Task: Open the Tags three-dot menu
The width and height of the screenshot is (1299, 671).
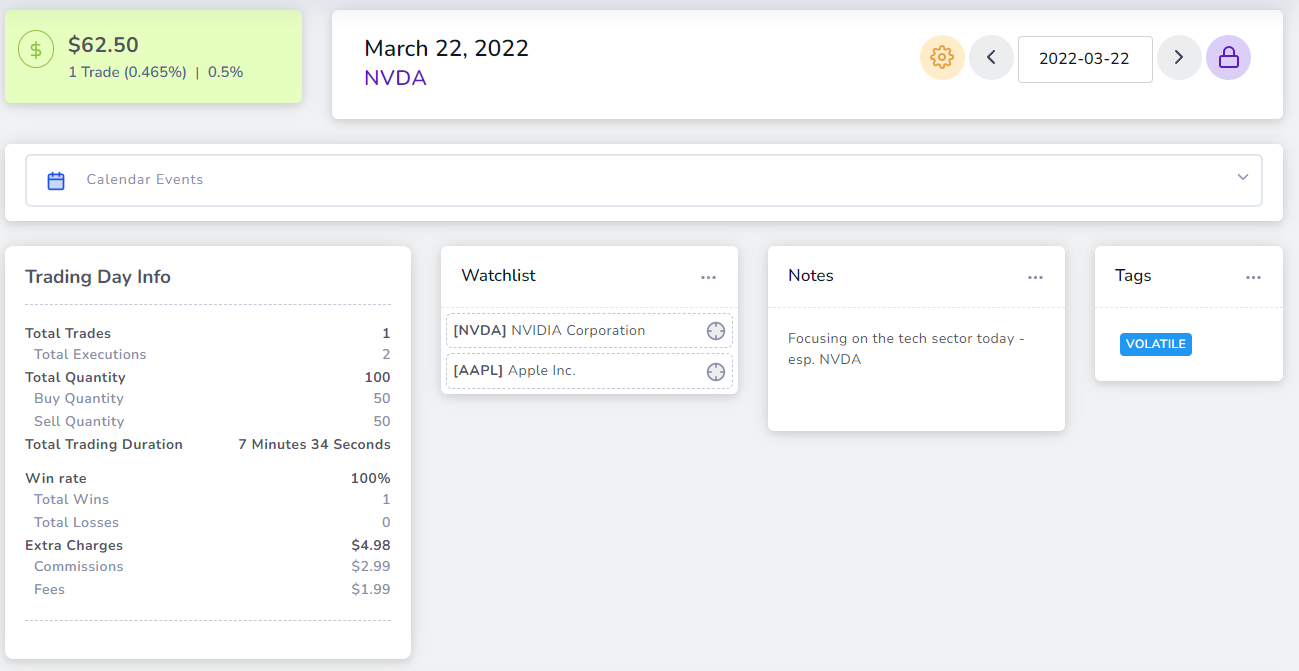Action: point(1253,277)
